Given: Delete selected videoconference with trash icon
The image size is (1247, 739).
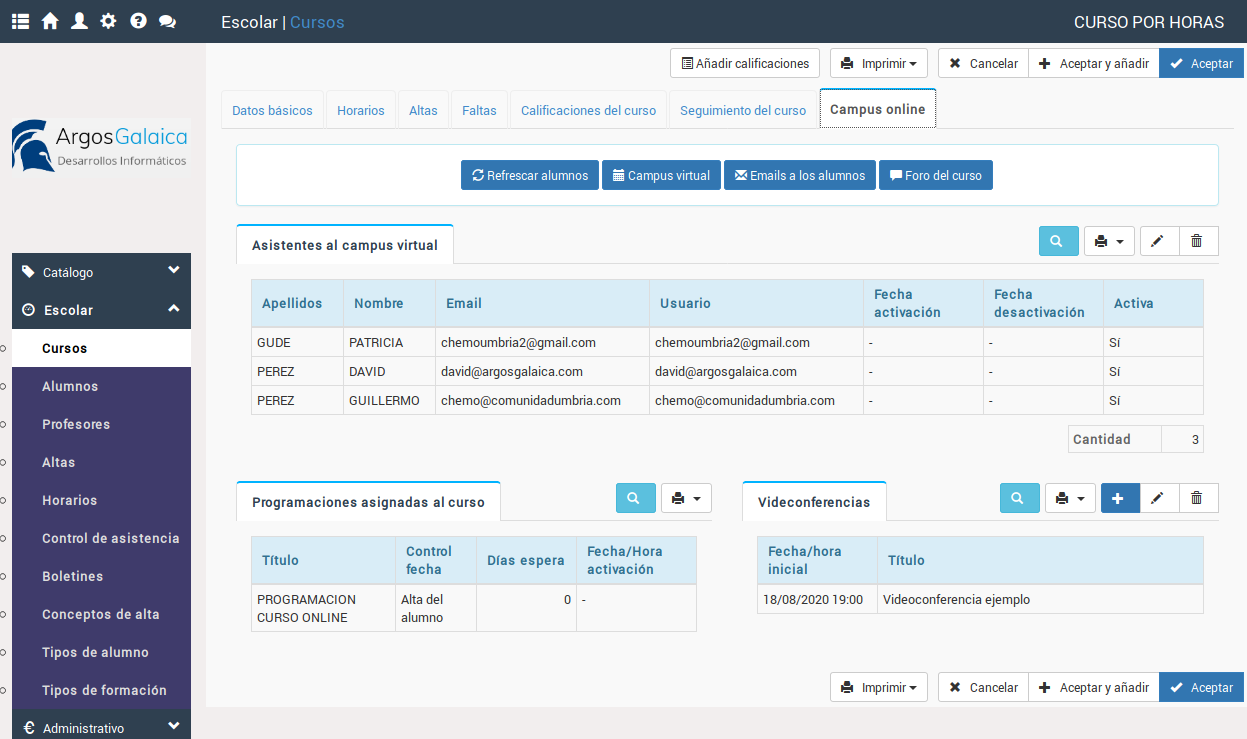Looking at the screenshot, I should (x=1198, y=498).
